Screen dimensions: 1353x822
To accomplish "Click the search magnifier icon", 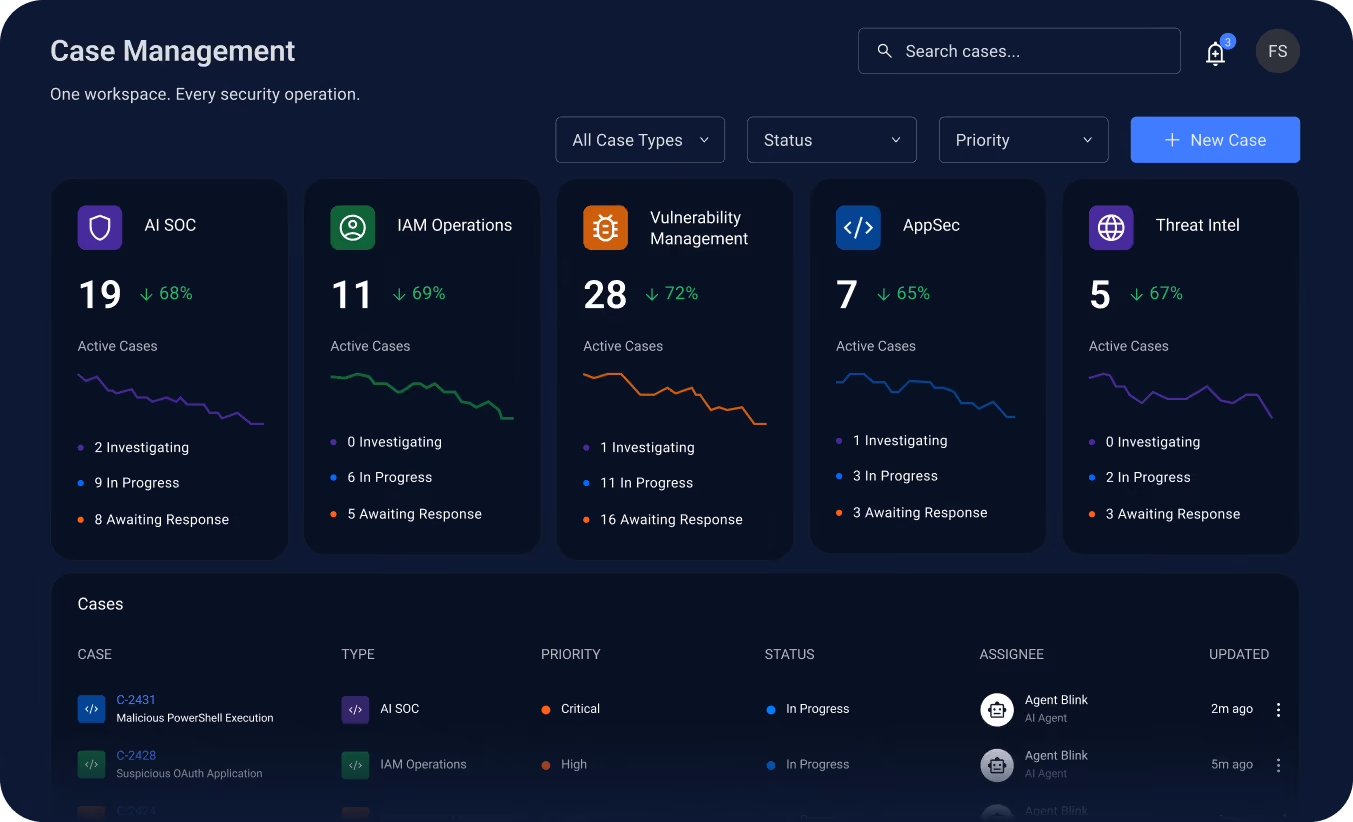I will pos(884,51).
